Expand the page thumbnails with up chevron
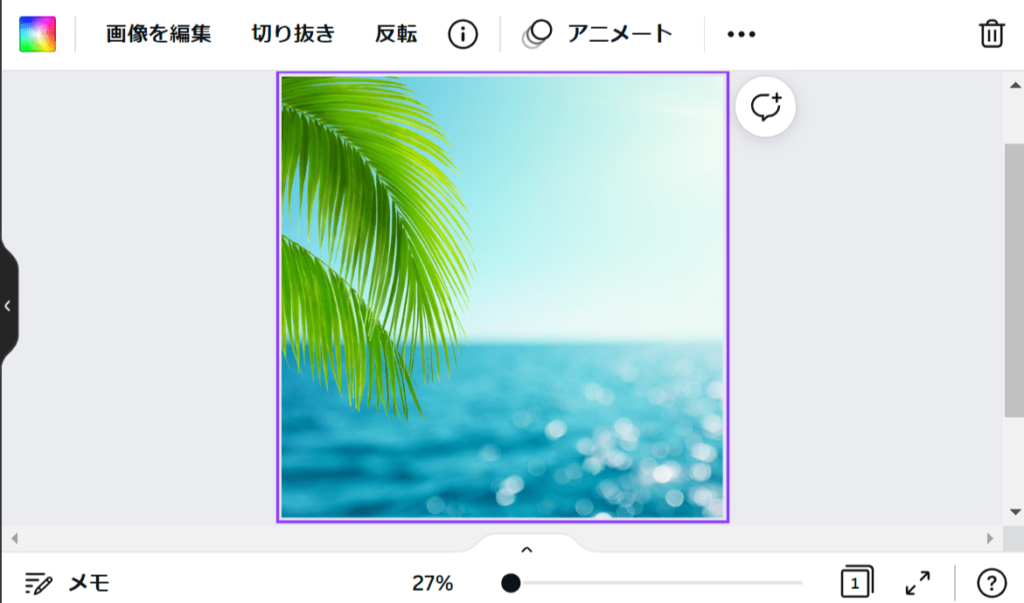The height and width of the screenshot is (603, 1024). click(526, 549)
